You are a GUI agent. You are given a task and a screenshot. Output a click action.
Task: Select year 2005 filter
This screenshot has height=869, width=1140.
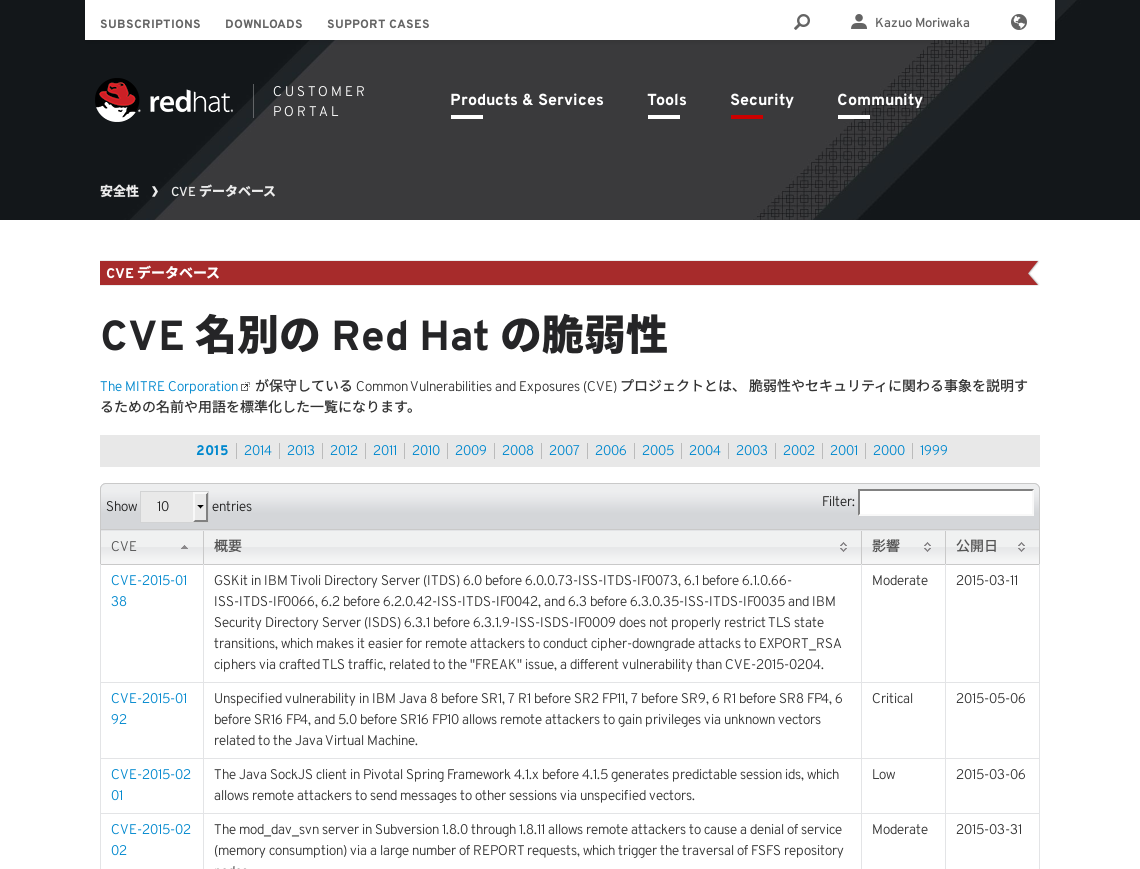[x=658, y=450]
